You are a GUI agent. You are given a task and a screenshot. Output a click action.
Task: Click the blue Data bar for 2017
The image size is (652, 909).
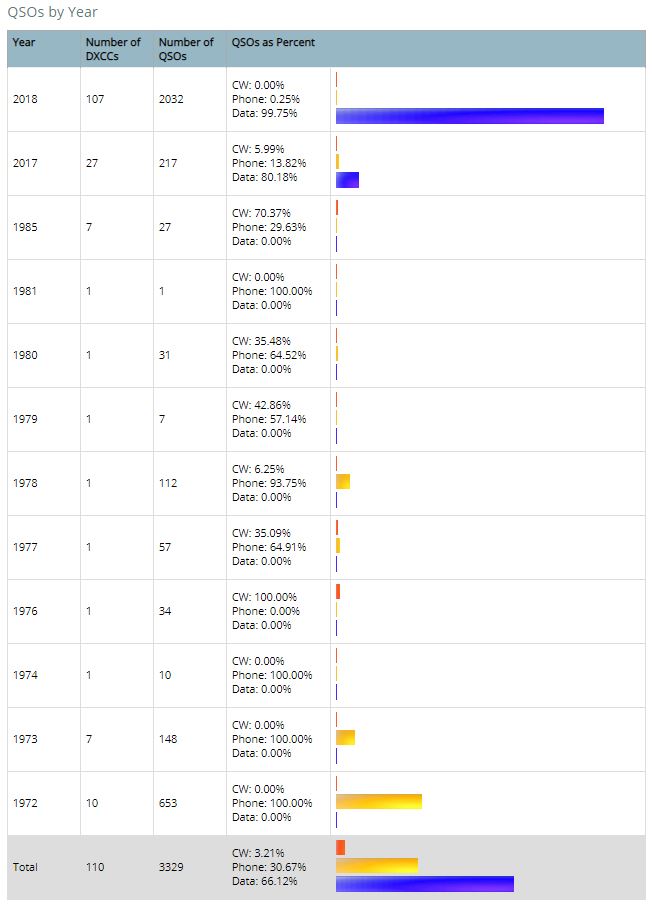(348, 180)
